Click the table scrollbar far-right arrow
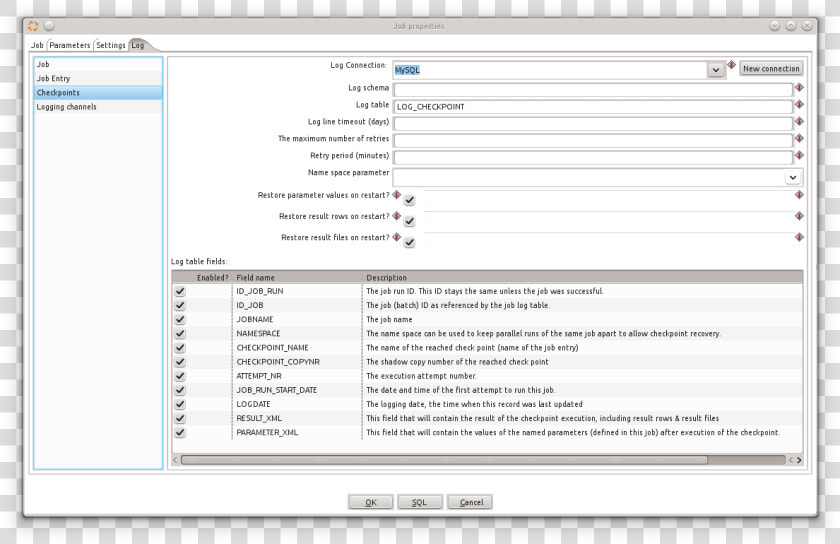The image size is (840, 544). tap(799, 460)
